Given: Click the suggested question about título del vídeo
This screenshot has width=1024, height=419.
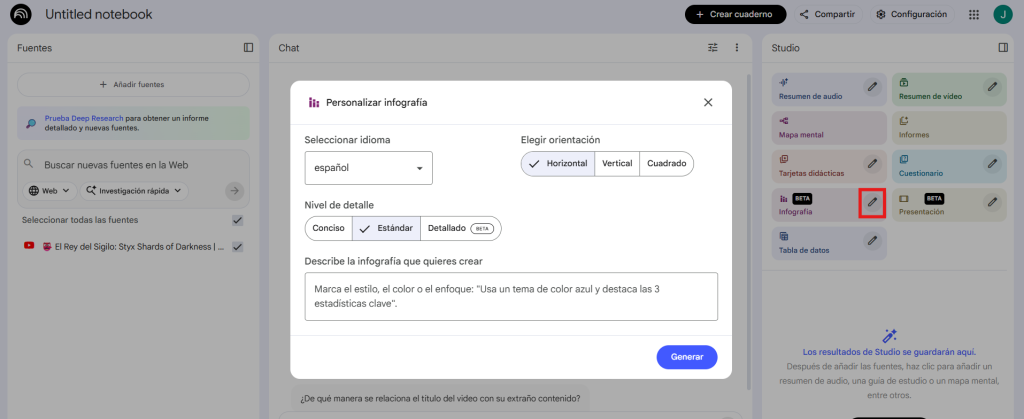Looking at the screenshot, I should [x=440, y=398].
